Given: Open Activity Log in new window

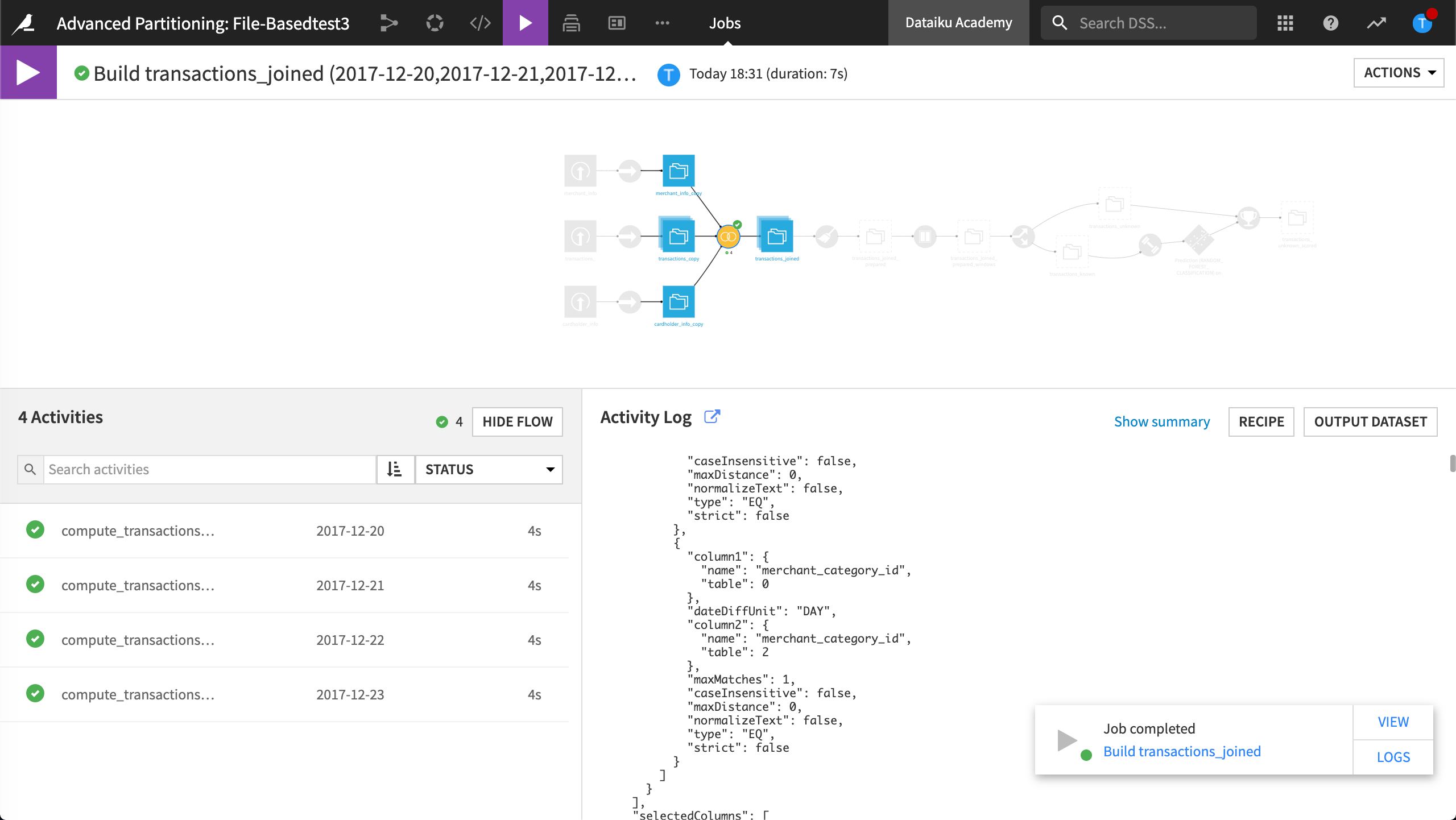Looking at the screenshot, I should pyautogui.click(x=712, y=417).
